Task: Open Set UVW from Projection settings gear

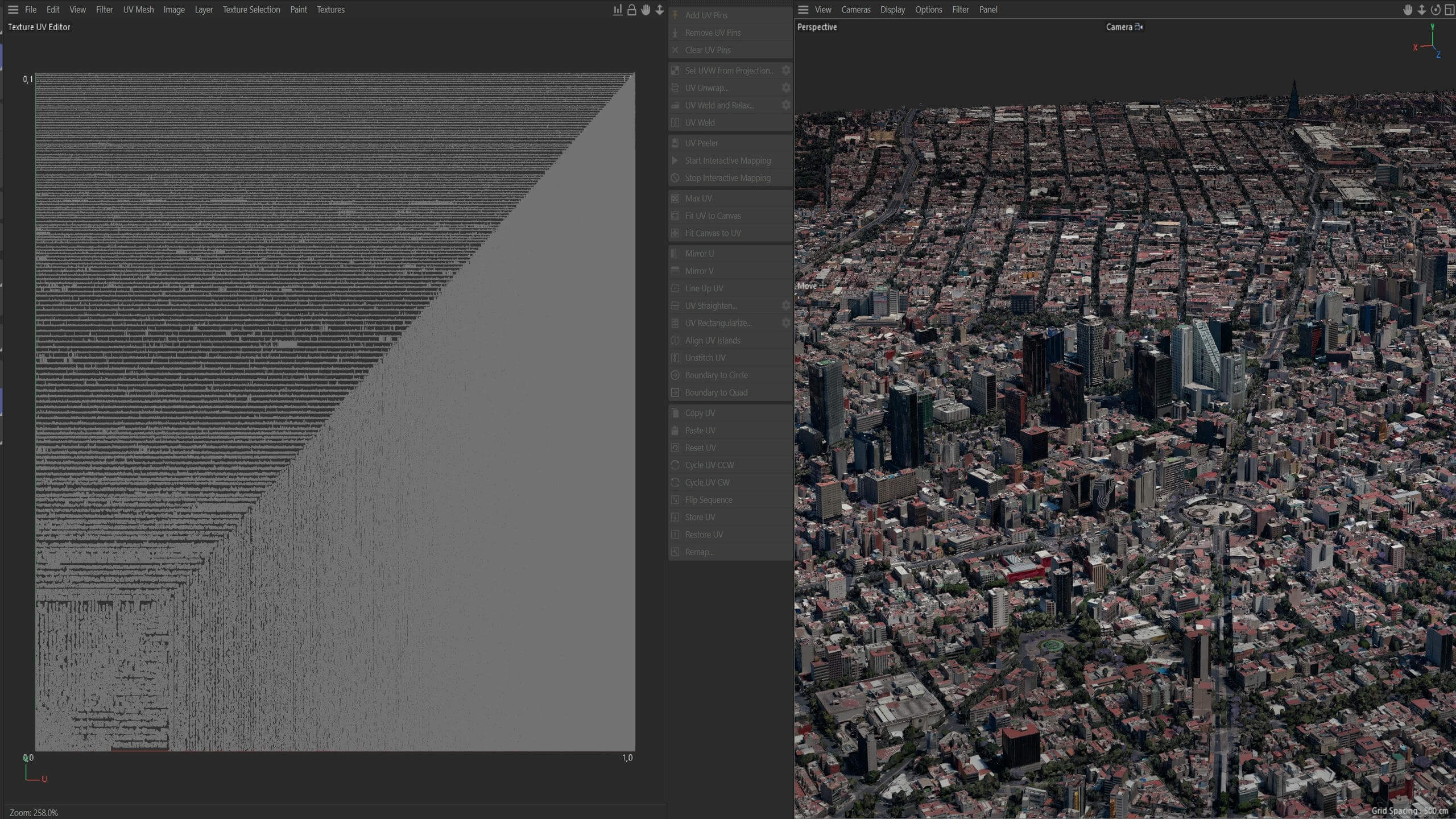Action: coord(786,70)
